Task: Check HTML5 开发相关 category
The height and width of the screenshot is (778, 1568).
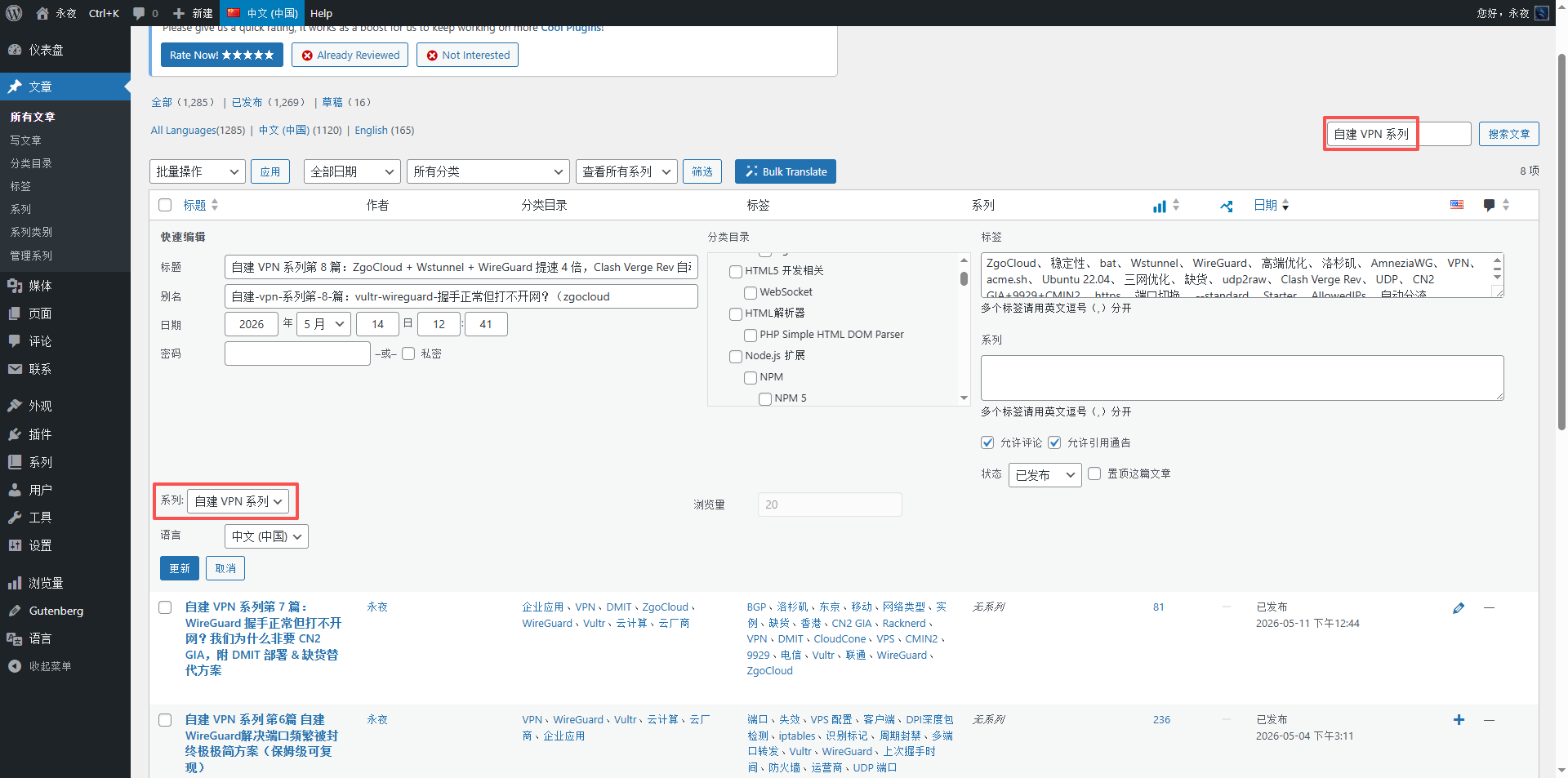Action: click(736, 272)
